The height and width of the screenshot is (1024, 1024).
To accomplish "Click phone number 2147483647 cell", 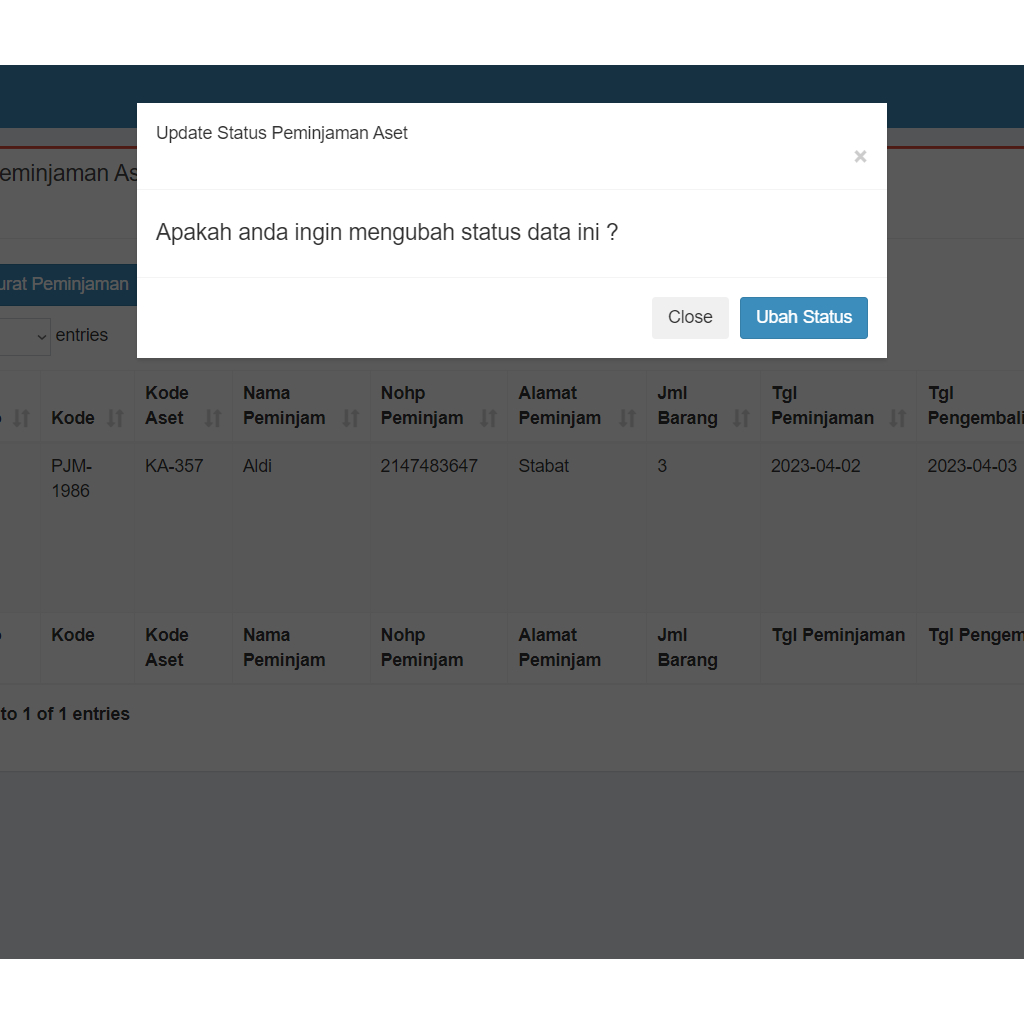I will [429, 466].
